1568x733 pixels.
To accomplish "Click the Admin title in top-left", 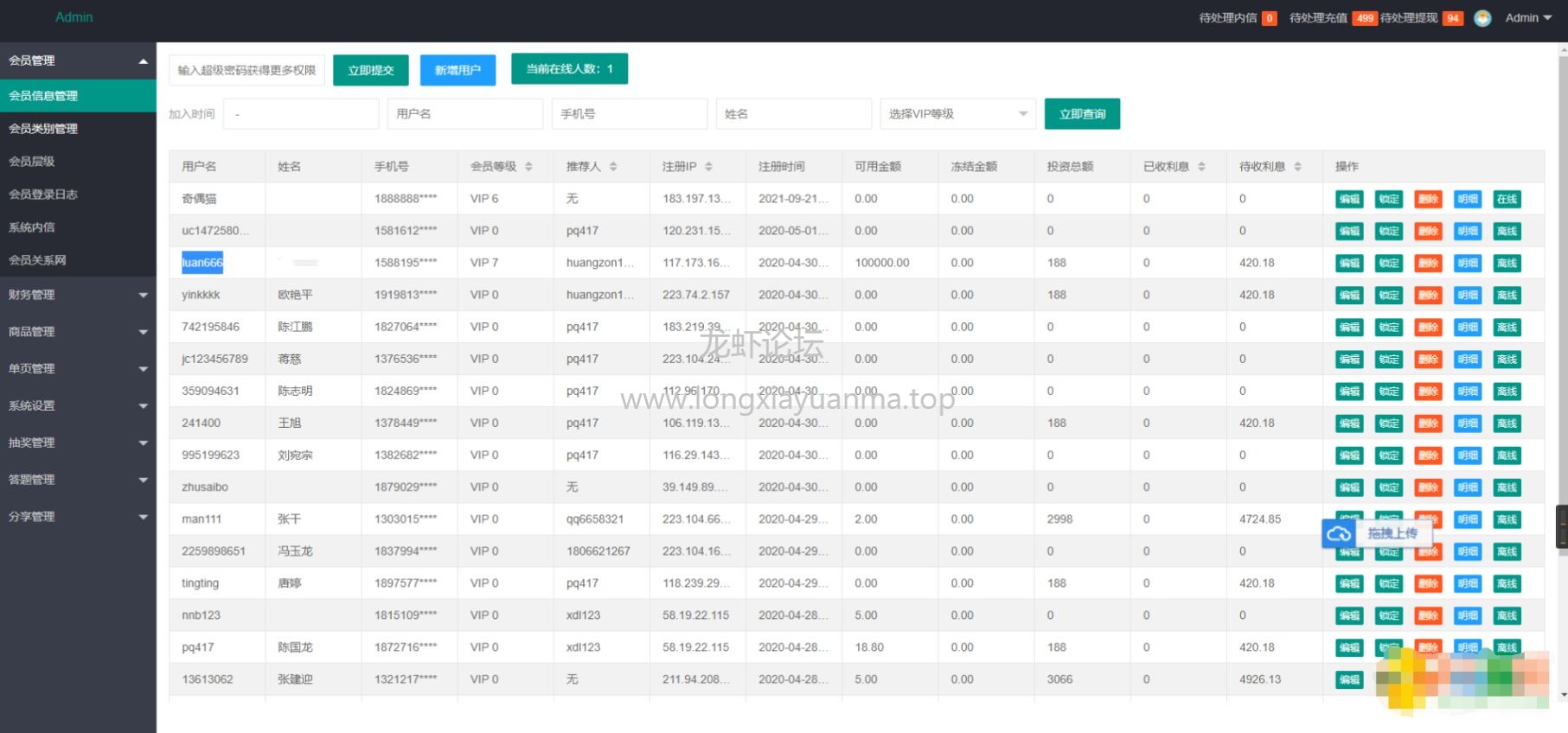I will (74, 17).
